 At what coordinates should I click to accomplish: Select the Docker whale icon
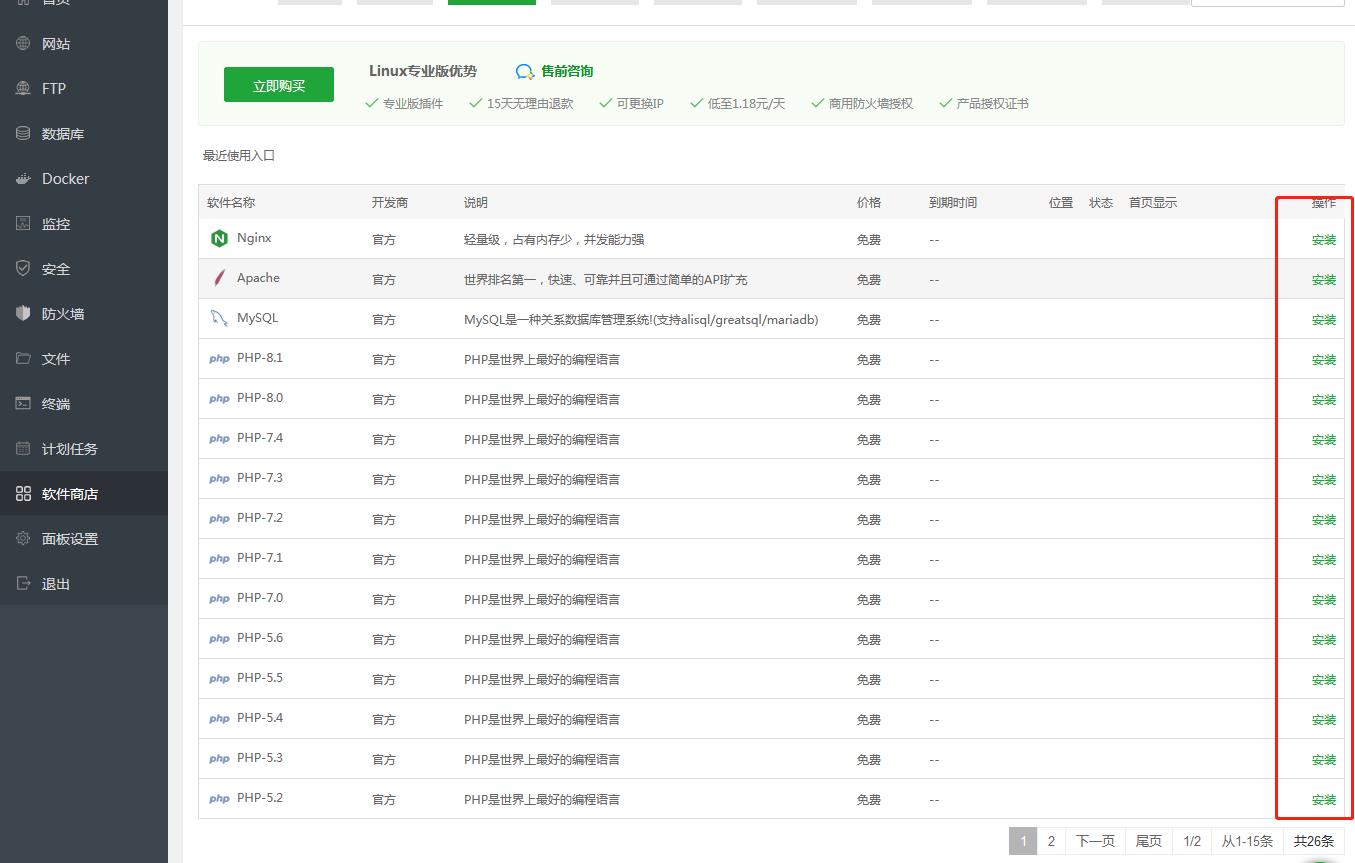pos(23,179)
